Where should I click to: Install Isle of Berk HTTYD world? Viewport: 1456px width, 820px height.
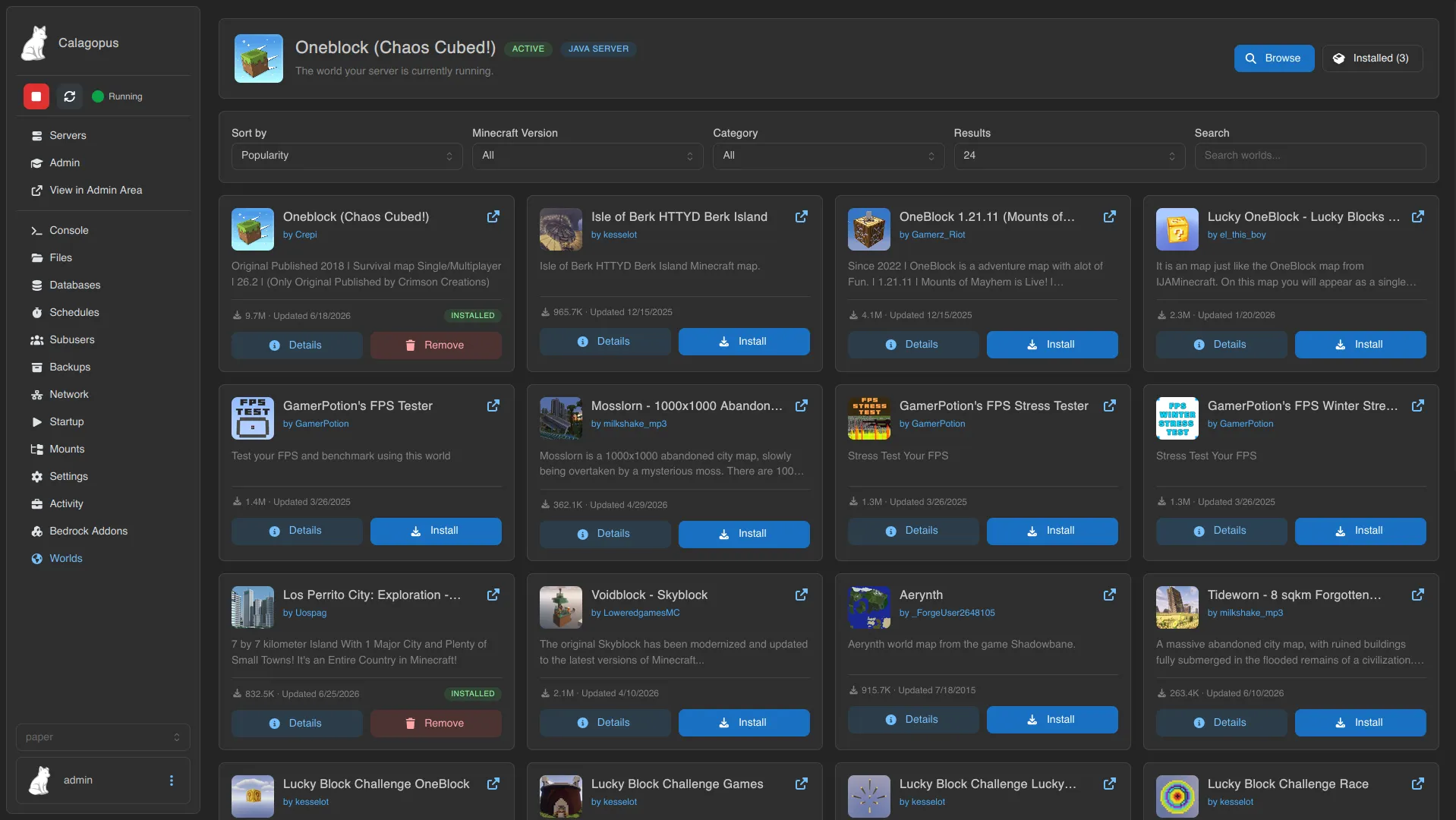click(744, 342)
